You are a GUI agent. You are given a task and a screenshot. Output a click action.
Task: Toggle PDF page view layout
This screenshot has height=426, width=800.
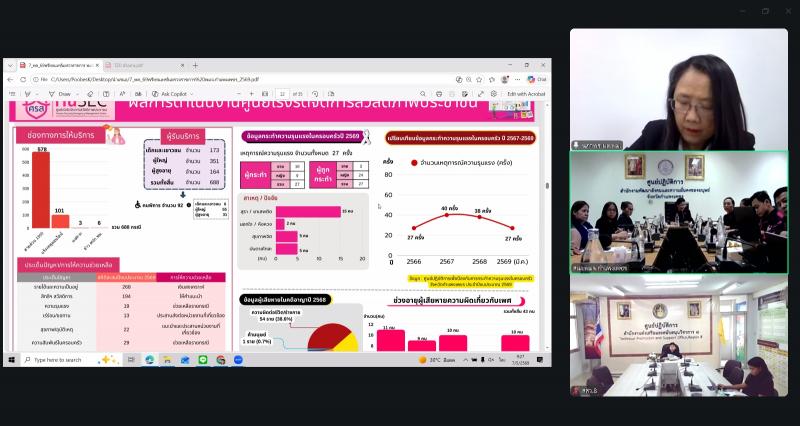point(331,94)
